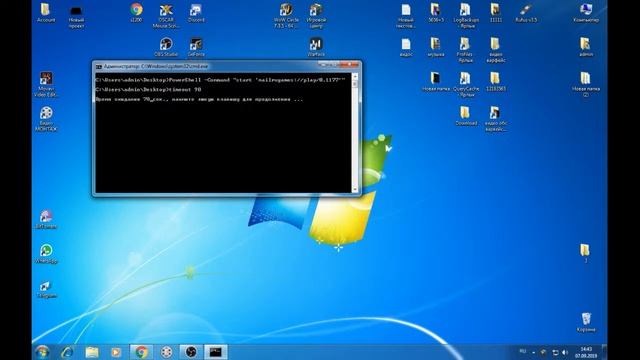Viewport: 640px width, 360px height.
Task: Switch the RU keyboard language indicator
Action: [523, 351]
